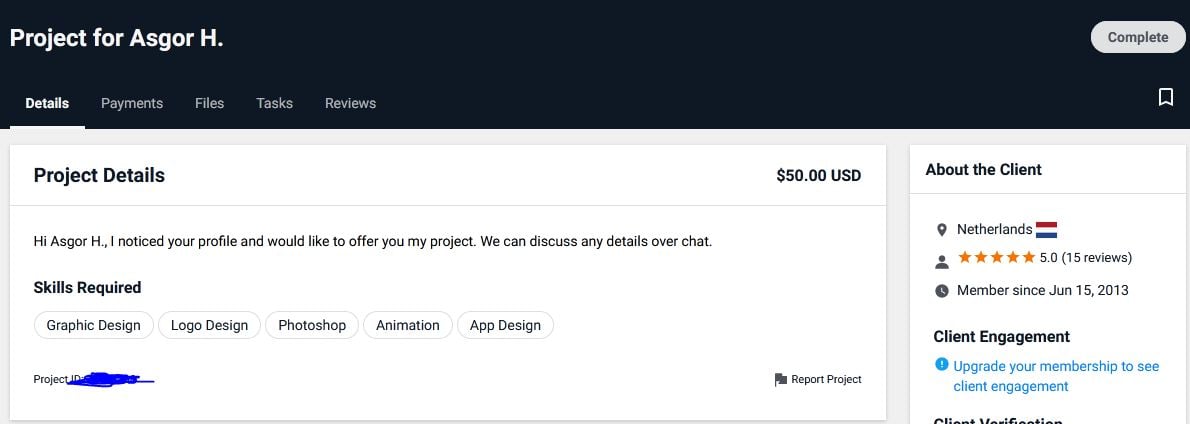Click the Complete status button
The height and width of the screenshot is (424, 1190).
click(1138, 37)
